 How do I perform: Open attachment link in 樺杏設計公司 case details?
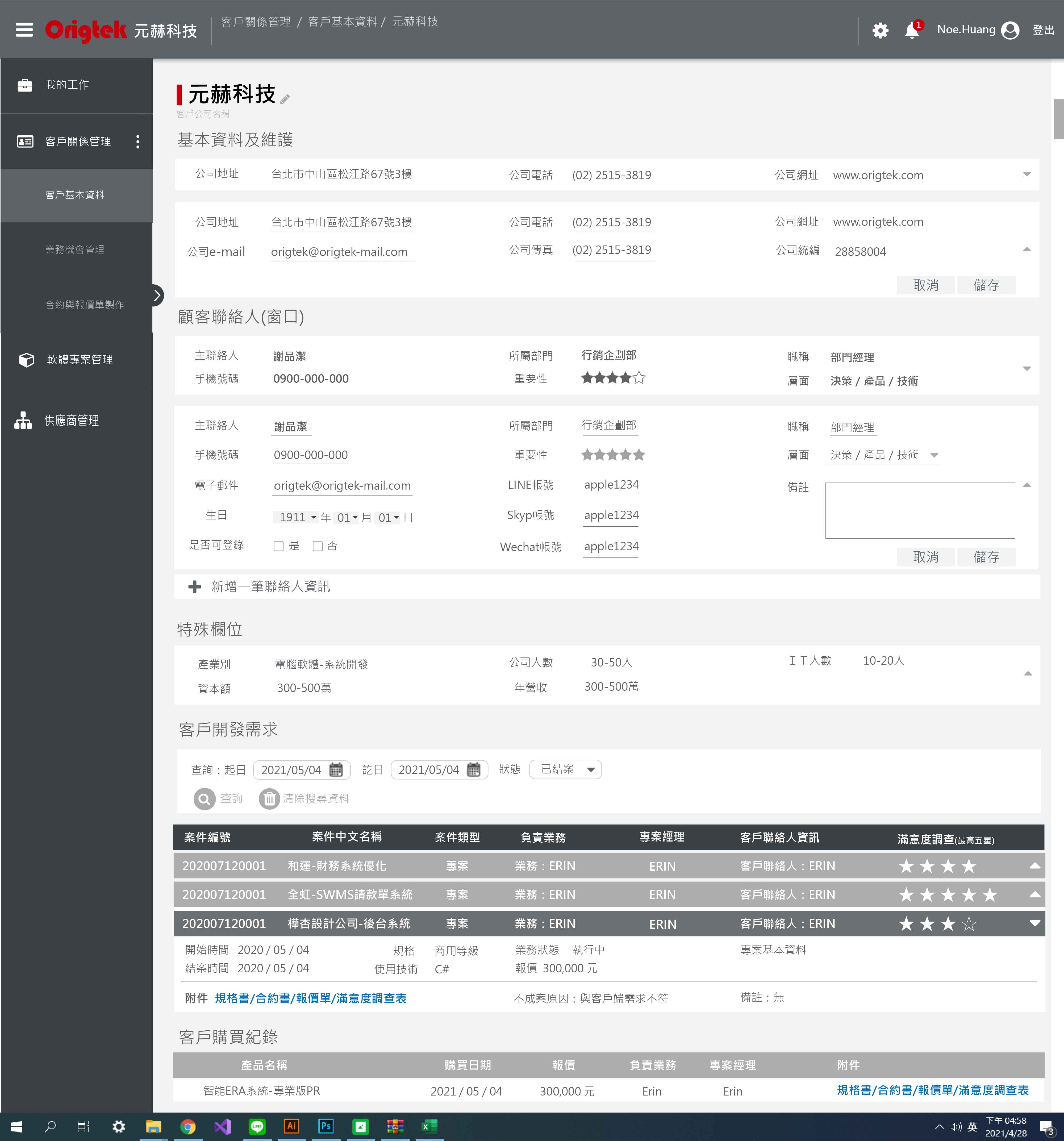tap(310, 999)
